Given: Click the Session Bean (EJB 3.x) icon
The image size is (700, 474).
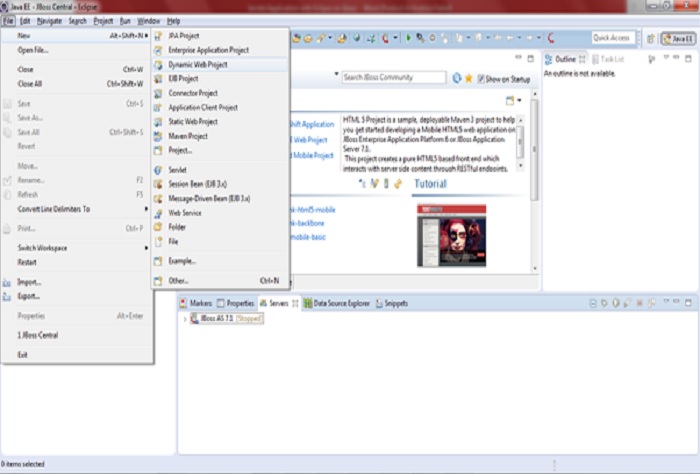Looking at the screenshot, I should (158, 184).
